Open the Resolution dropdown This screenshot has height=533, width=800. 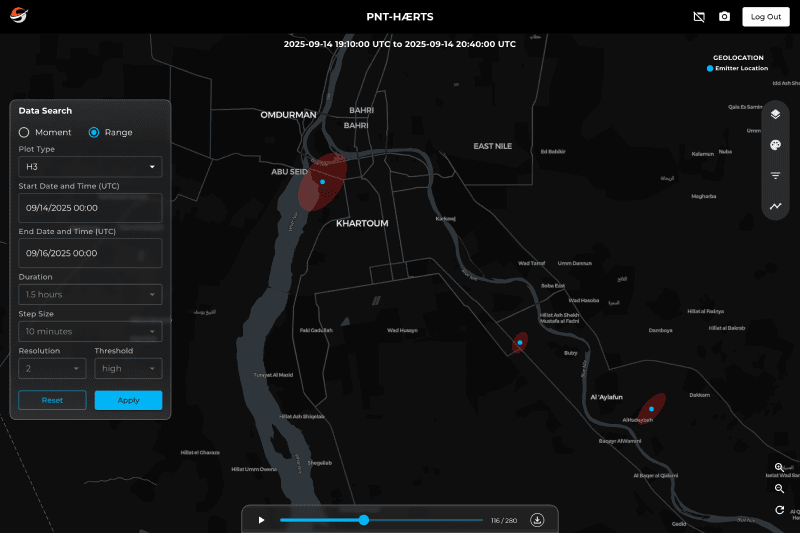pyautogui.click(x=52, y=368)
